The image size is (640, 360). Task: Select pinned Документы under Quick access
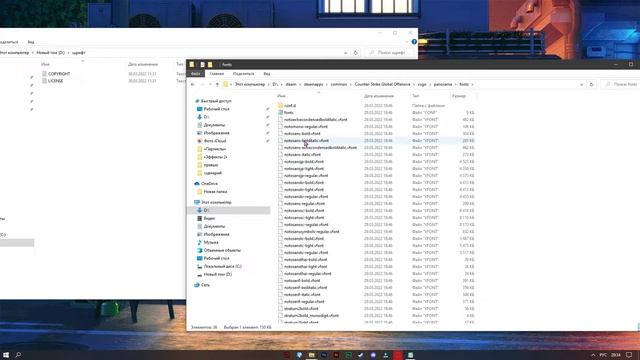point(214,125)
